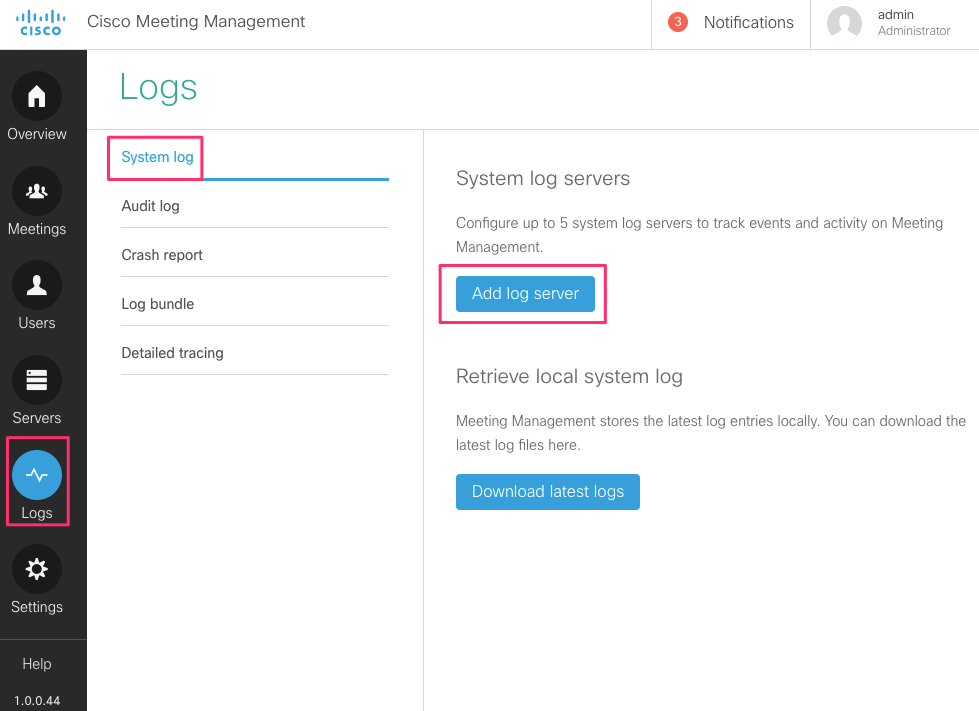This screenshot has width=979, height=711.
Task: Open the Overview home icon
Action: [x=37, y=96]
